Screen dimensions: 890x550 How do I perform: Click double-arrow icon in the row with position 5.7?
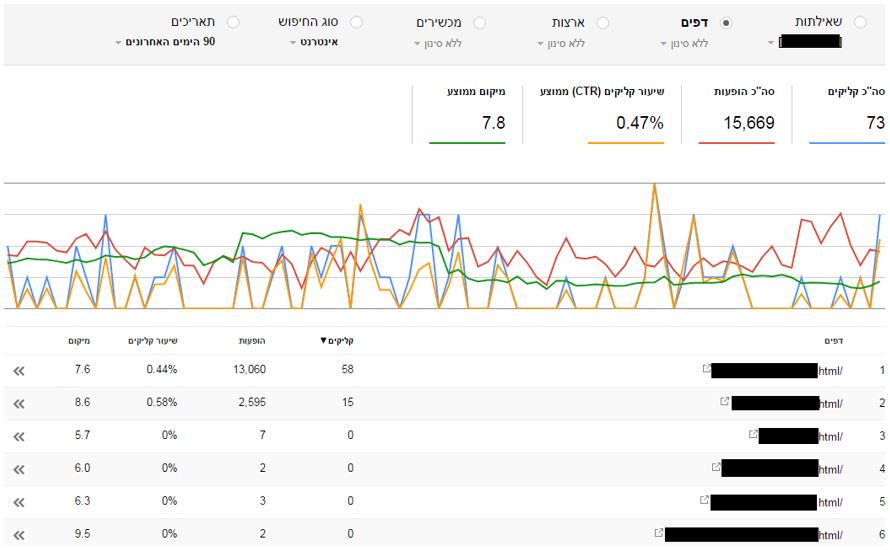19,436
